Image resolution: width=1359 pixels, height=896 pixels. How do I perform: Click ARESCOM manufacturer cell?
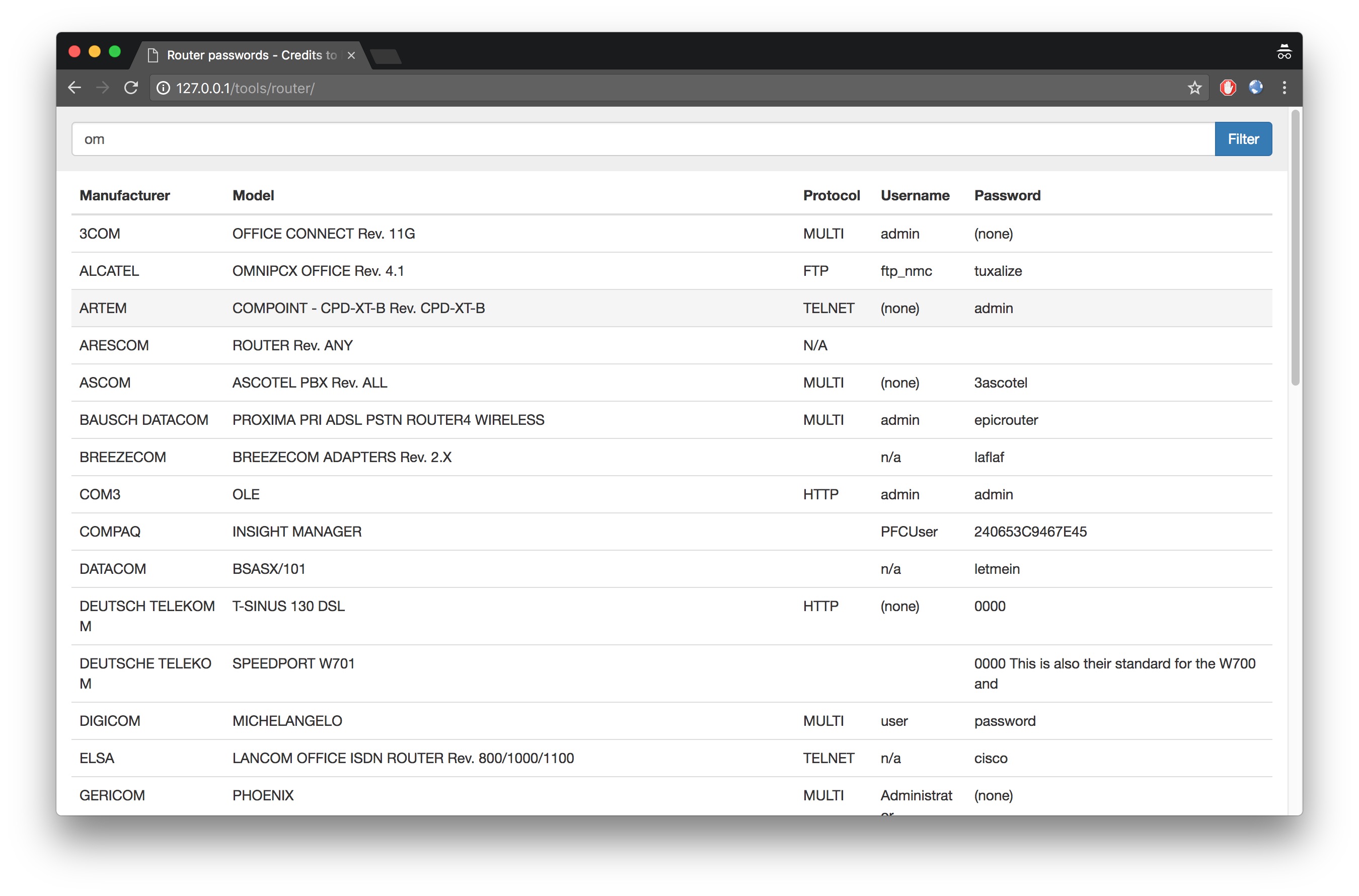(x=114, y=345)
